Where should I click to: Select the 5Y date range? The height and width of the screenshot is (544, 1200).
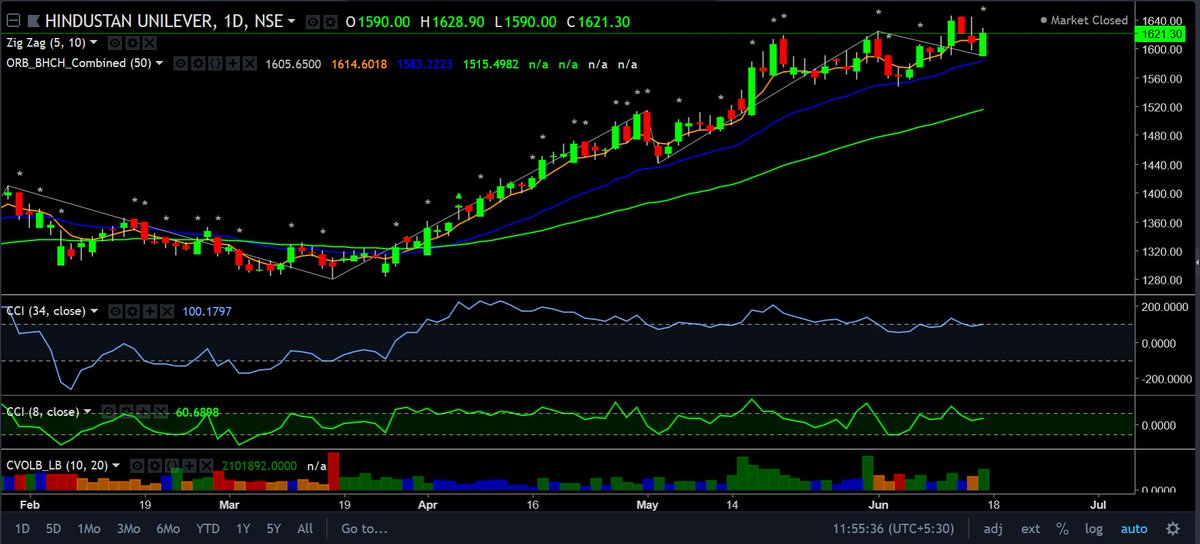point(274,529)
